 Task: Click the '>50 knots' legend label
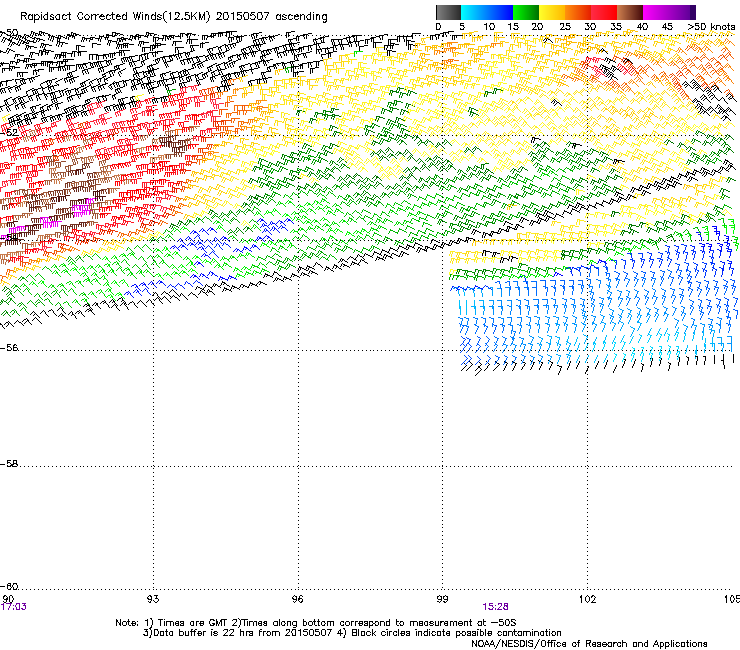(711, 27)
